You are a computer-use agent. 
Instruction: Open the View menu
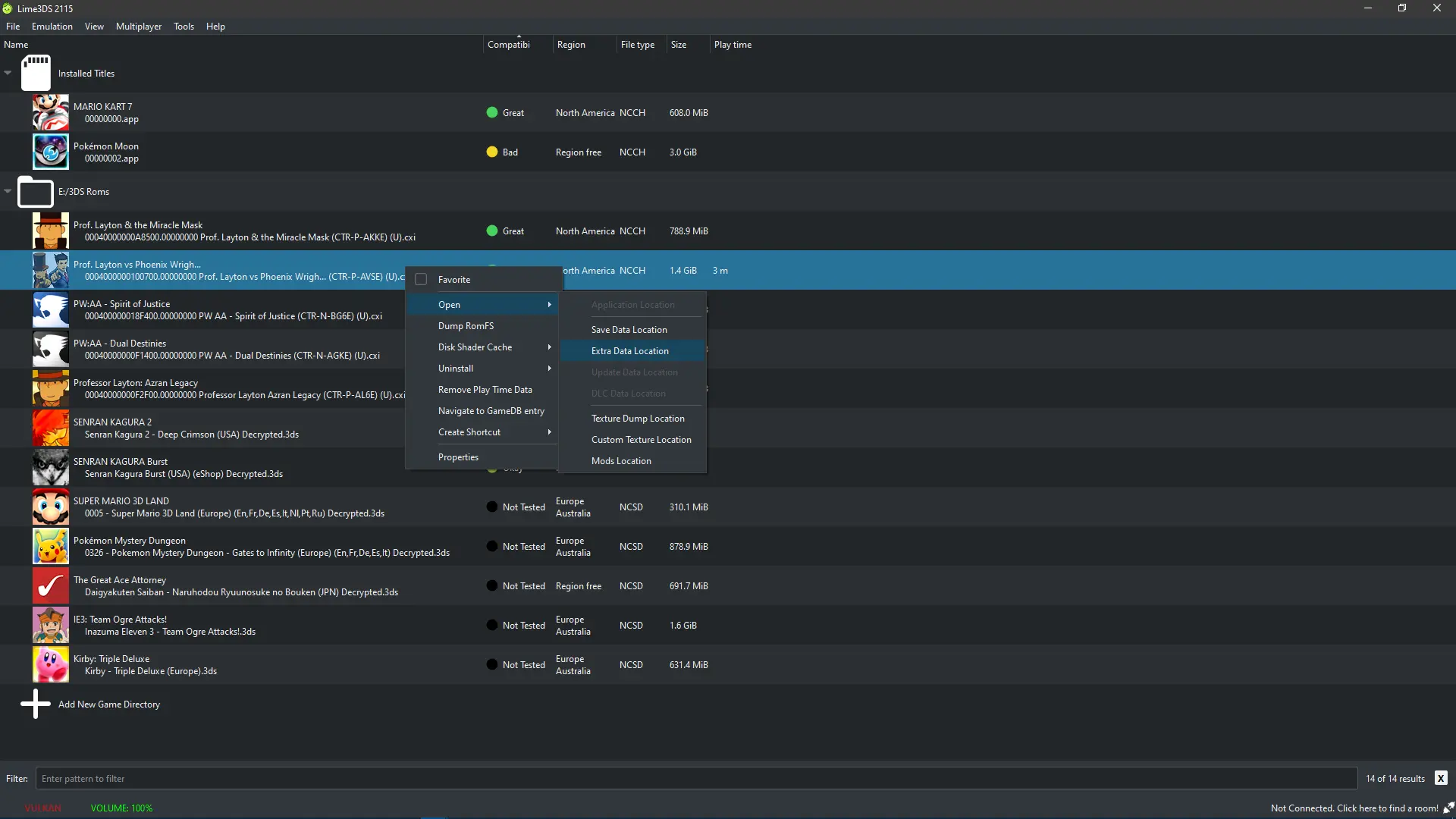pyautogui.click(x=94, y=26)
